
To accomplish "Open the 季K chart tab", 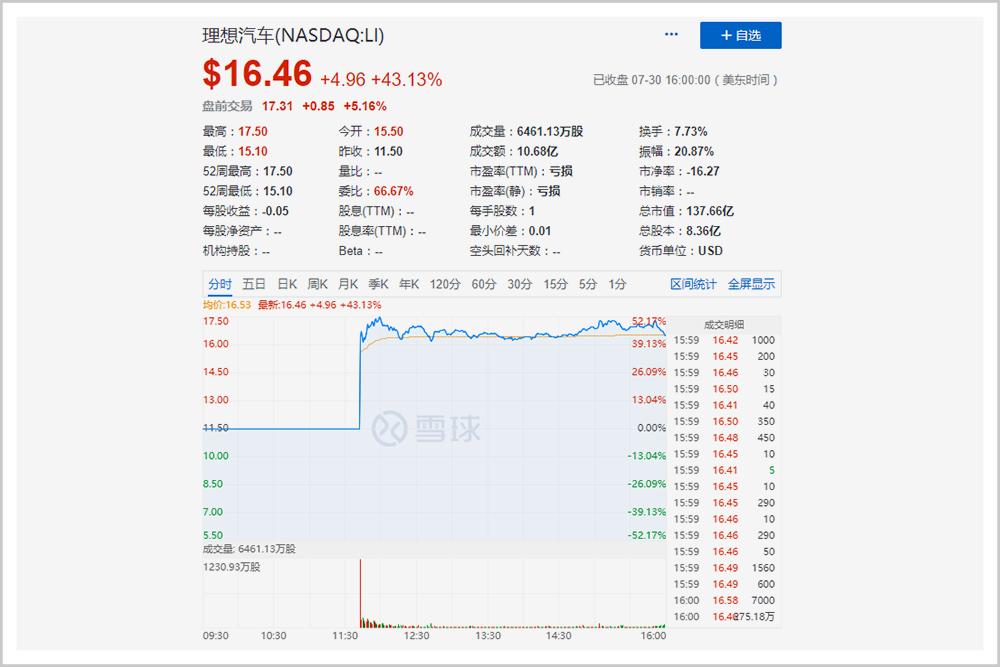I will tap(378, 284).
